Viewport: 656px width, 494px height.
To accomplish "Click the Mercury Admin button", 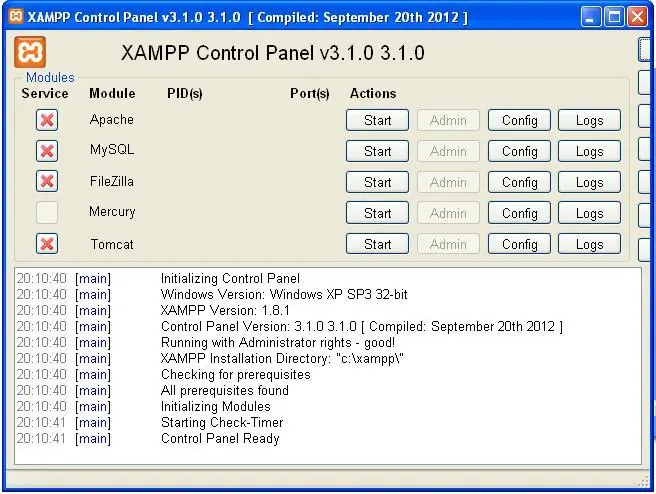I will (x=448, y=213).
